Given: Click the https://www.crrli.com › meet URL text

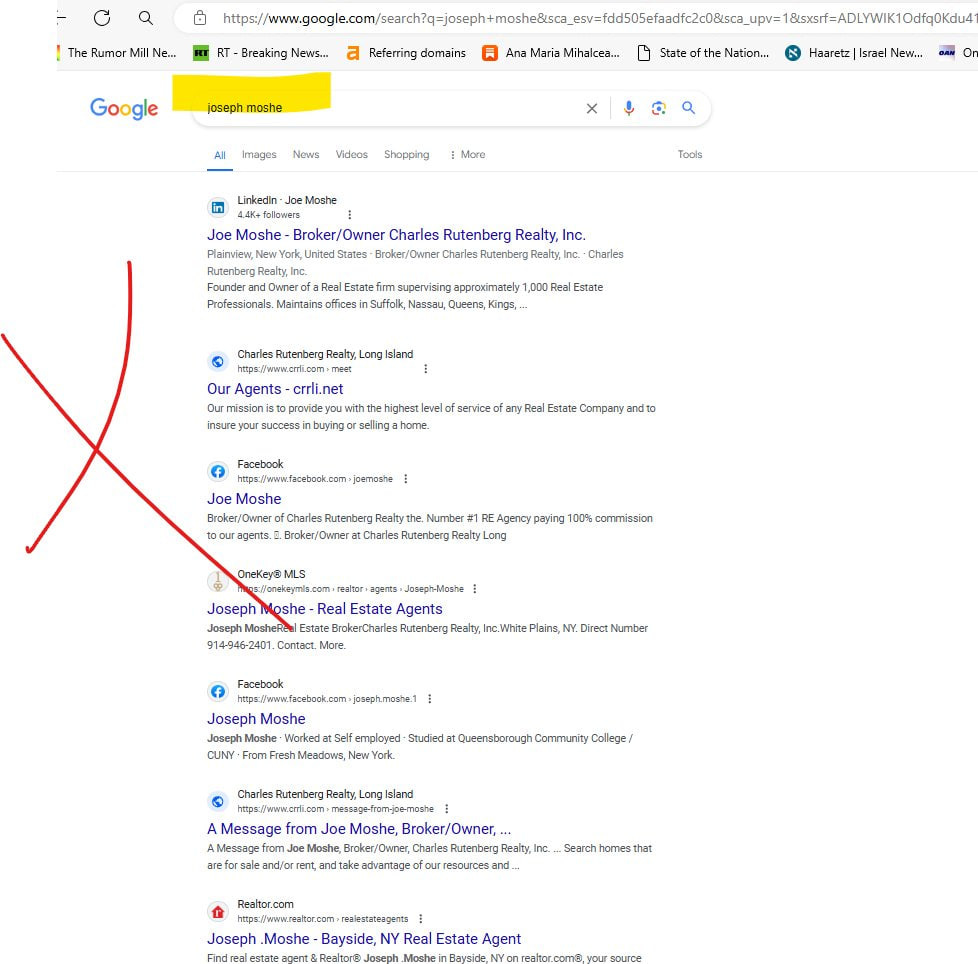Looking at the screenshot, I should pyautogui.click(x=294, y=369).
